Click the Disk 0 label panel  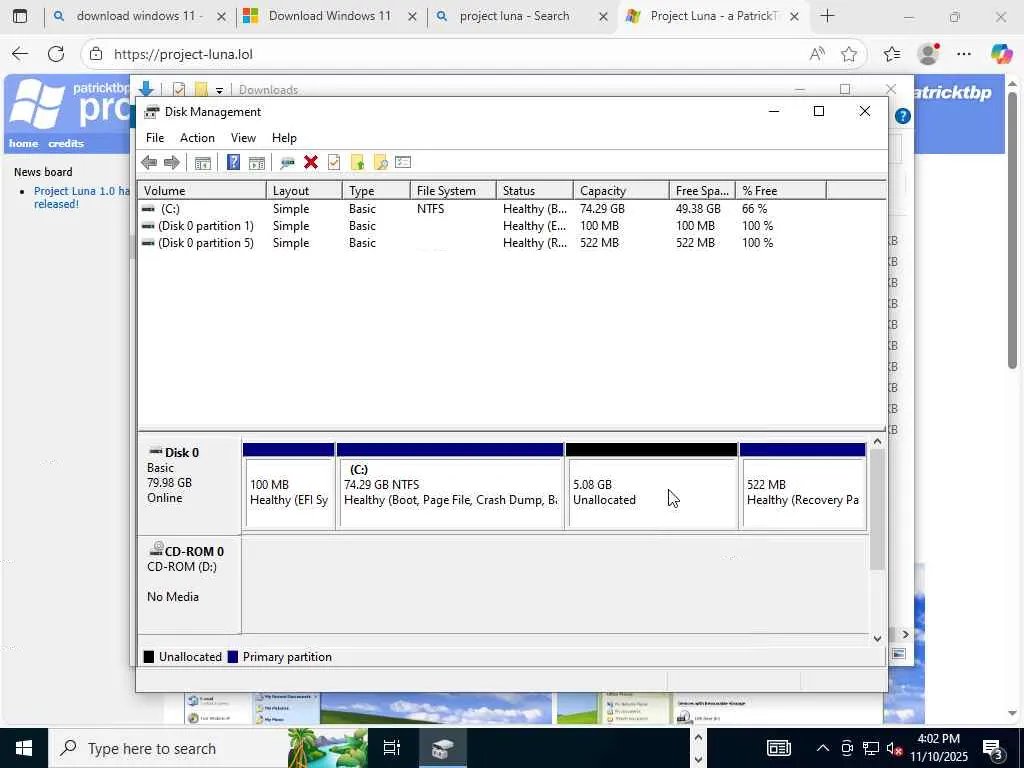tap(189, 486)
